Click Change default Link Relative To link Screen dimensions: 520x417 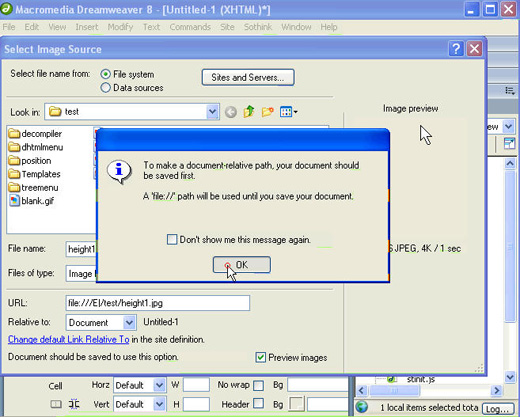point(69,339)
